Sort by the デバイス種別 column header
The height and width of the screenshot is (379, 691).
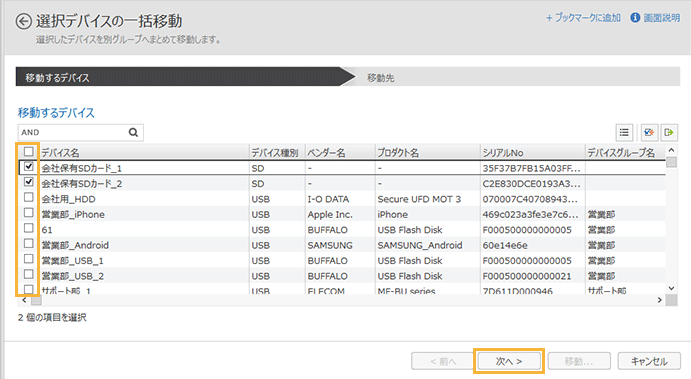[277, 152]
